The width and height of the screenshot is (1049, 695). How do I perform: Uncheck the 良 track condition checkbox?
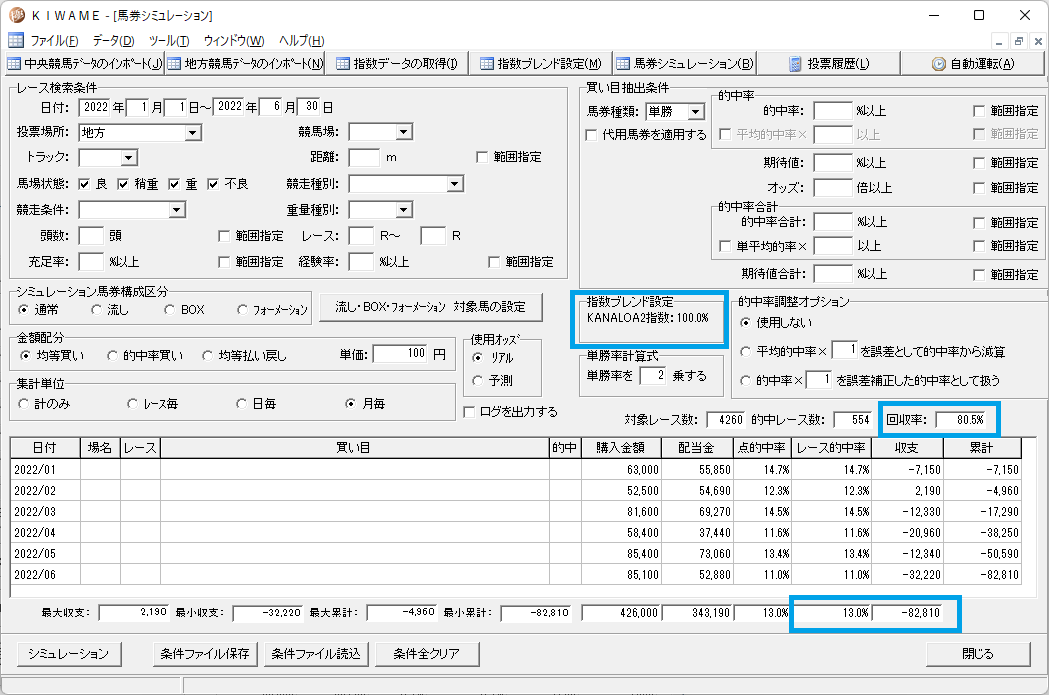click(84, 184)
